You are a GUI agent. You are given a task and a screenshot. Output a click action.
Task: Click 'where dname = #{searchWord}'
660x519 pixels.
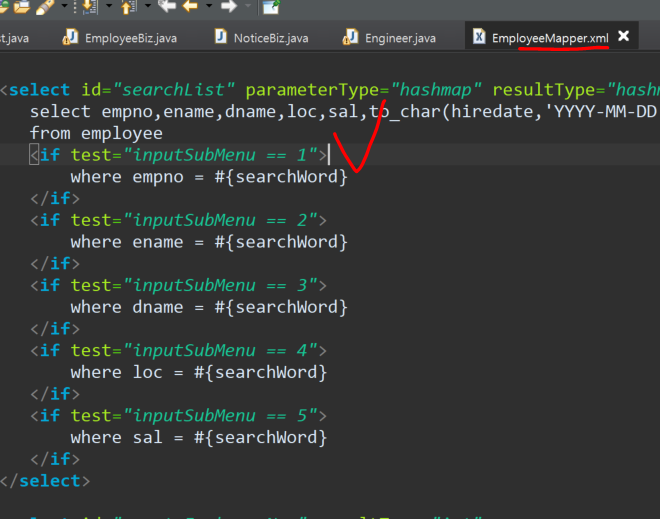point(209,307)
